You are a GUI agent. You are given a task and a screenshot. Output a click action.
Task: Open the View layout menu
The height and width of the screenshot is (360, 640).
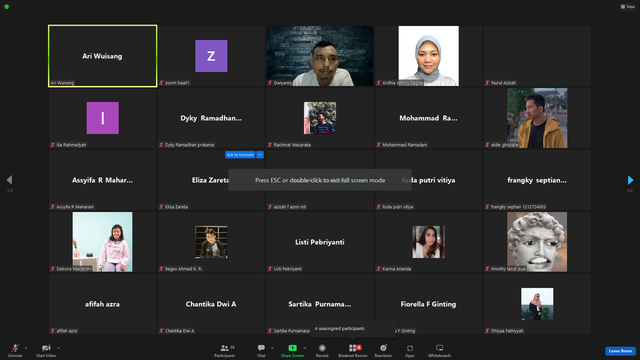point(628,7)
